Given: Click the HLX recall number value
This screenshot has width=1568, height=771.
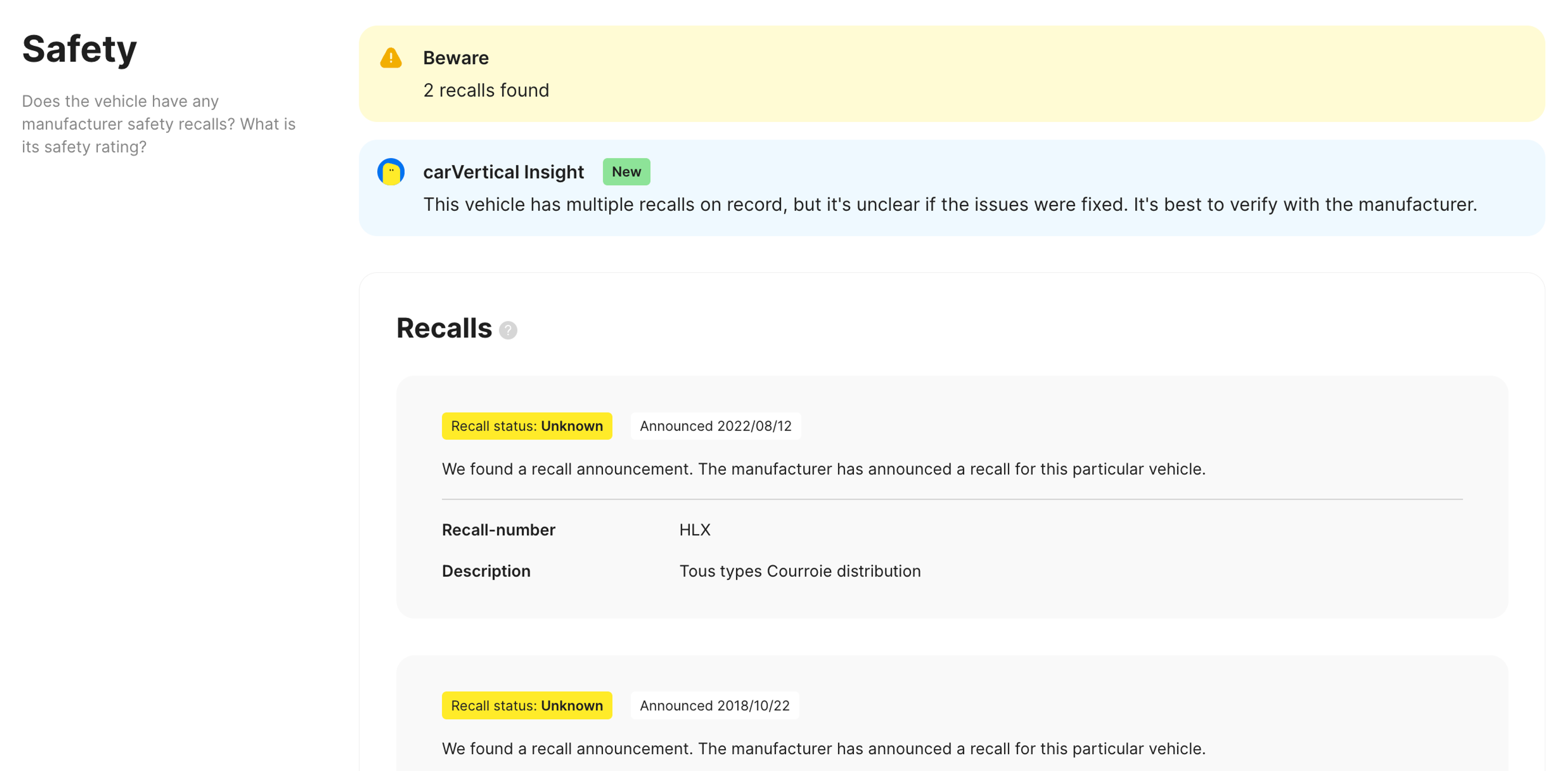Looking at the screenshot, I should [695, 530].
